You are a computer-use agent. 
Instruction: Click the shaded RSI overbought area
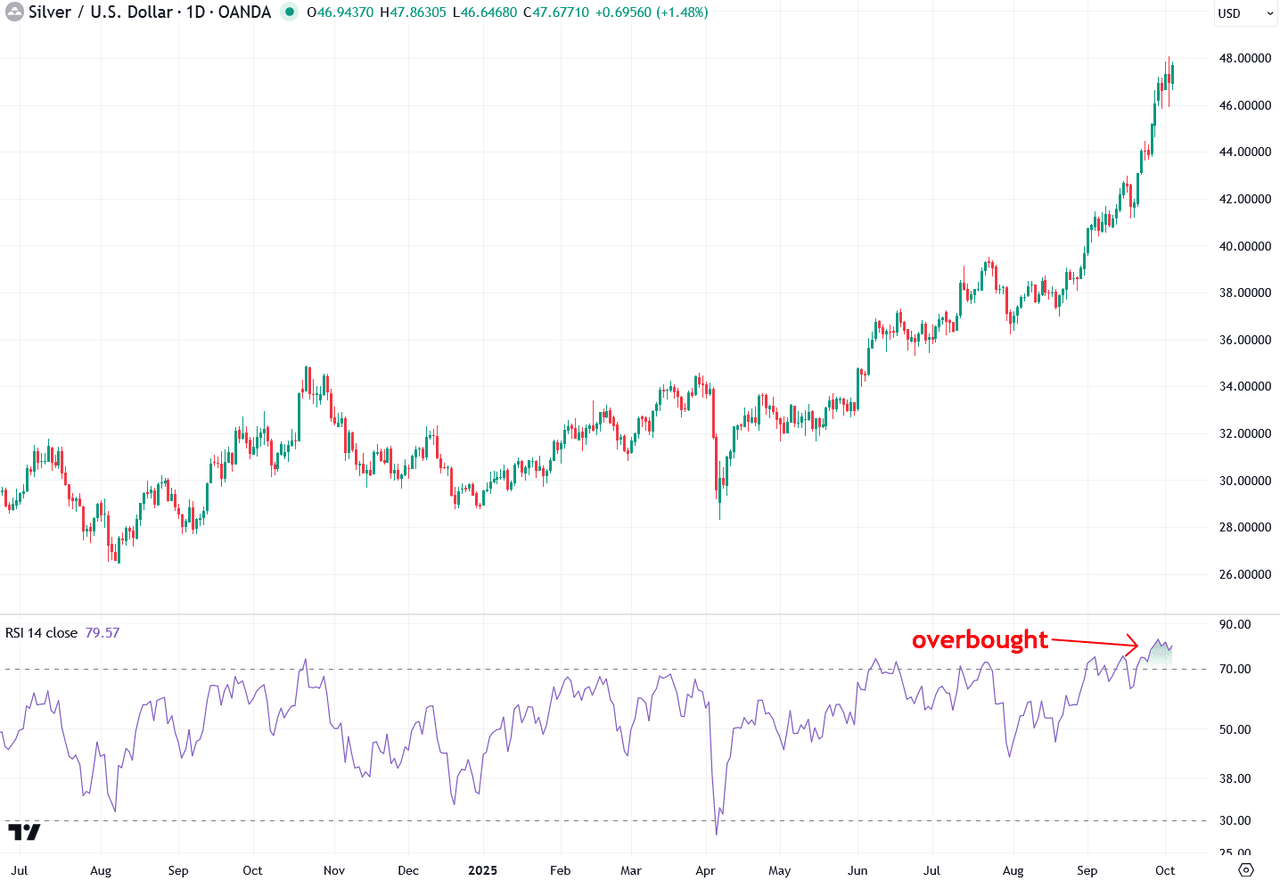click(x=1161, y=655)
